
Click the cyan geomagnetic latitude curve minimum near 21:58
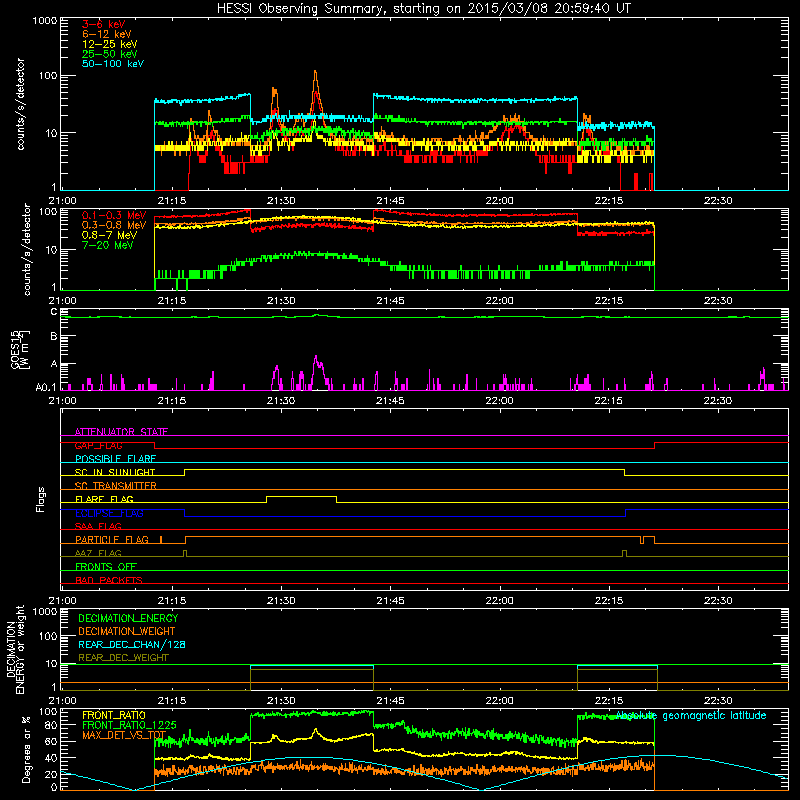click(482, 789)
